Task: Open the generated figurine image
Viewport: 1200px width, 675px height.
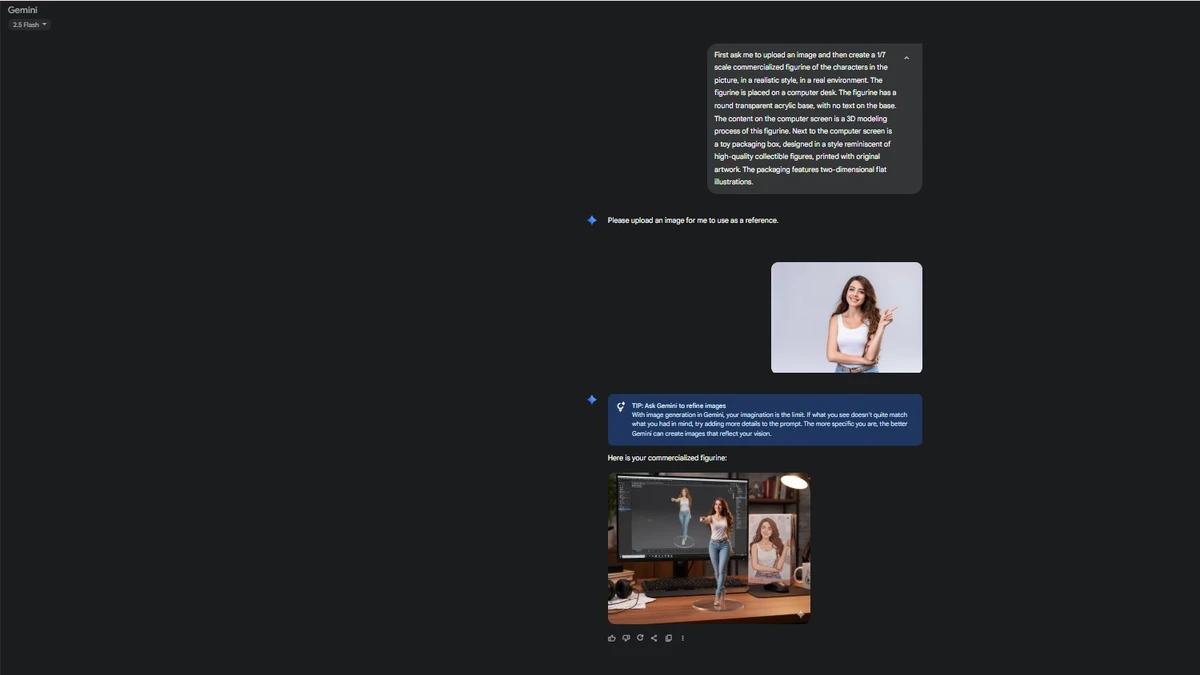Action: coord(708,547)
